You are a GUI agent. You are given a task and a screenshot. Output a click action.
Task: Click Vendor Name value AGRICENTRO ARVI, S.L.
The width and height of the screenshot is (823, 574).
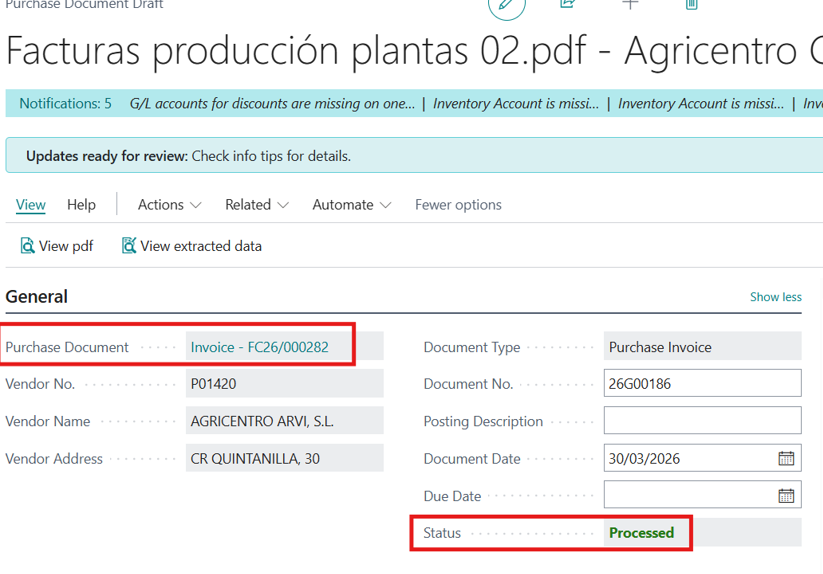(x=284, y=421)
